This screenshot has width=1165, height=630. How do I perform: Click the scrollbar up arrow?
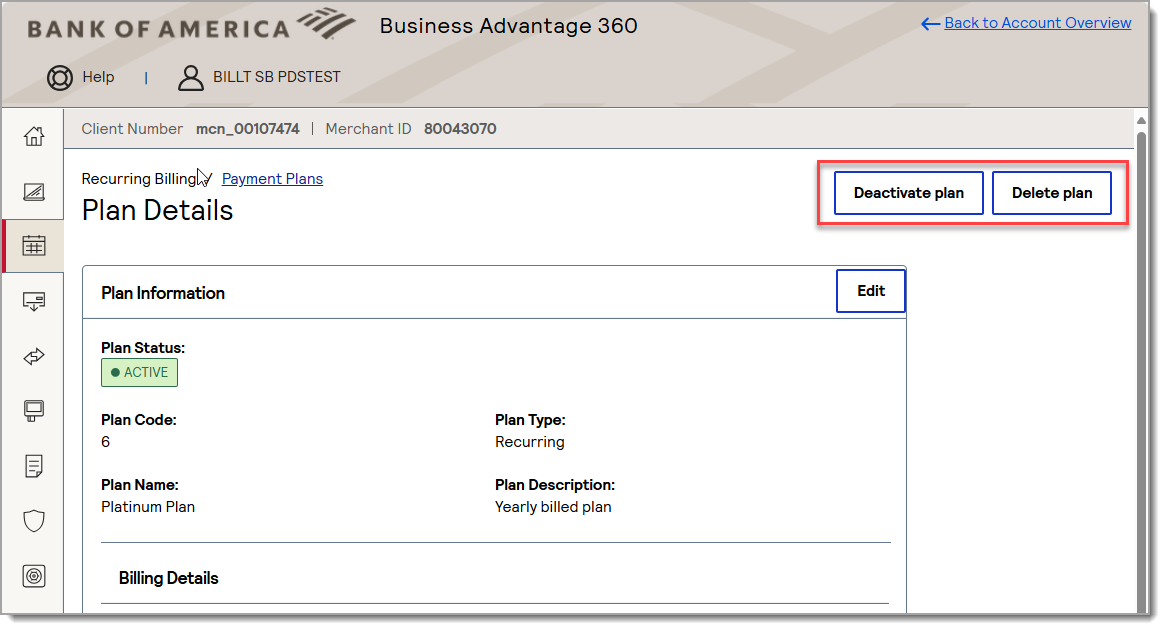pos(1141,120)
